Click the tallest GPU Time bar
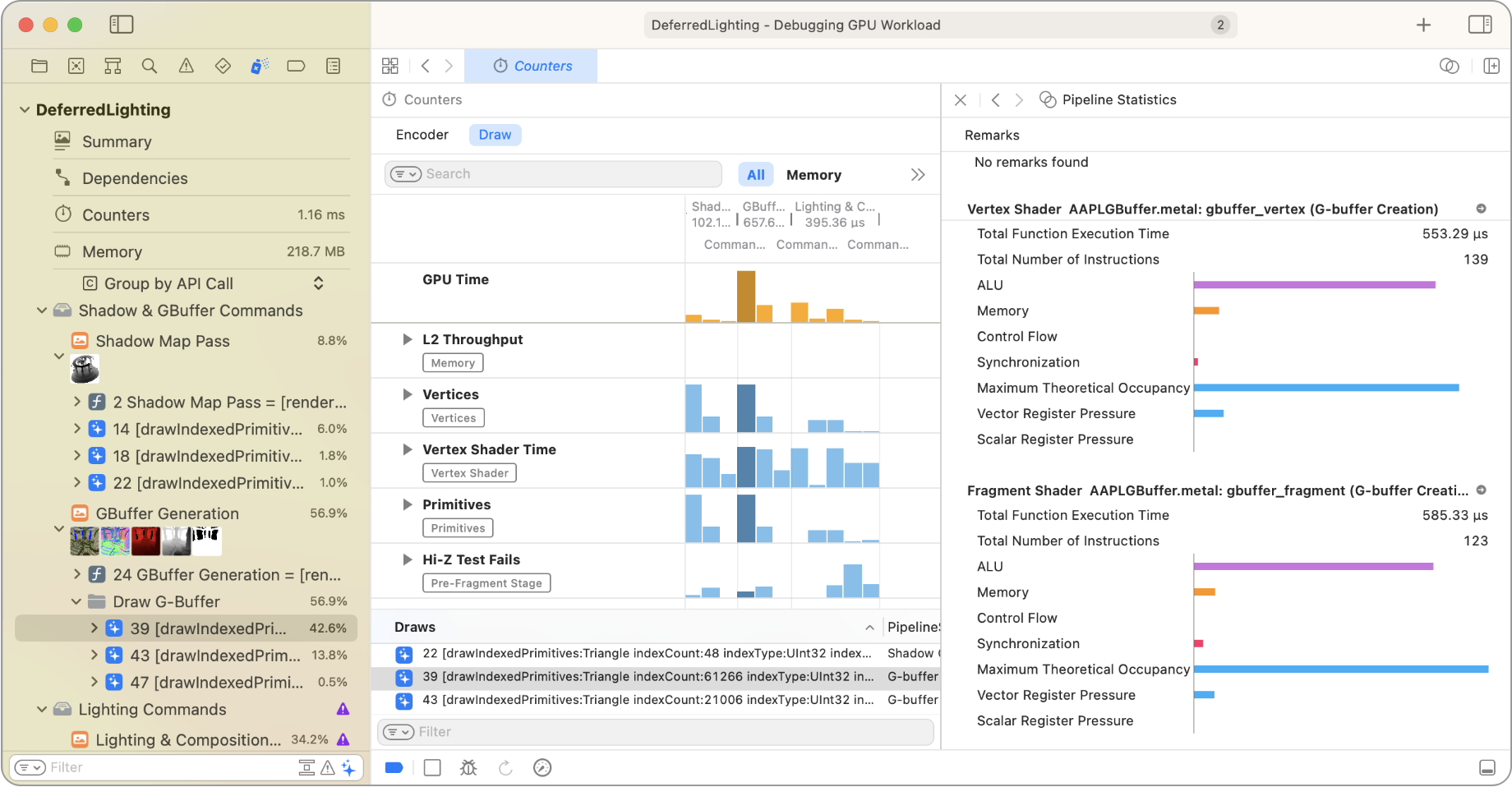 click(x=745, y=297)
